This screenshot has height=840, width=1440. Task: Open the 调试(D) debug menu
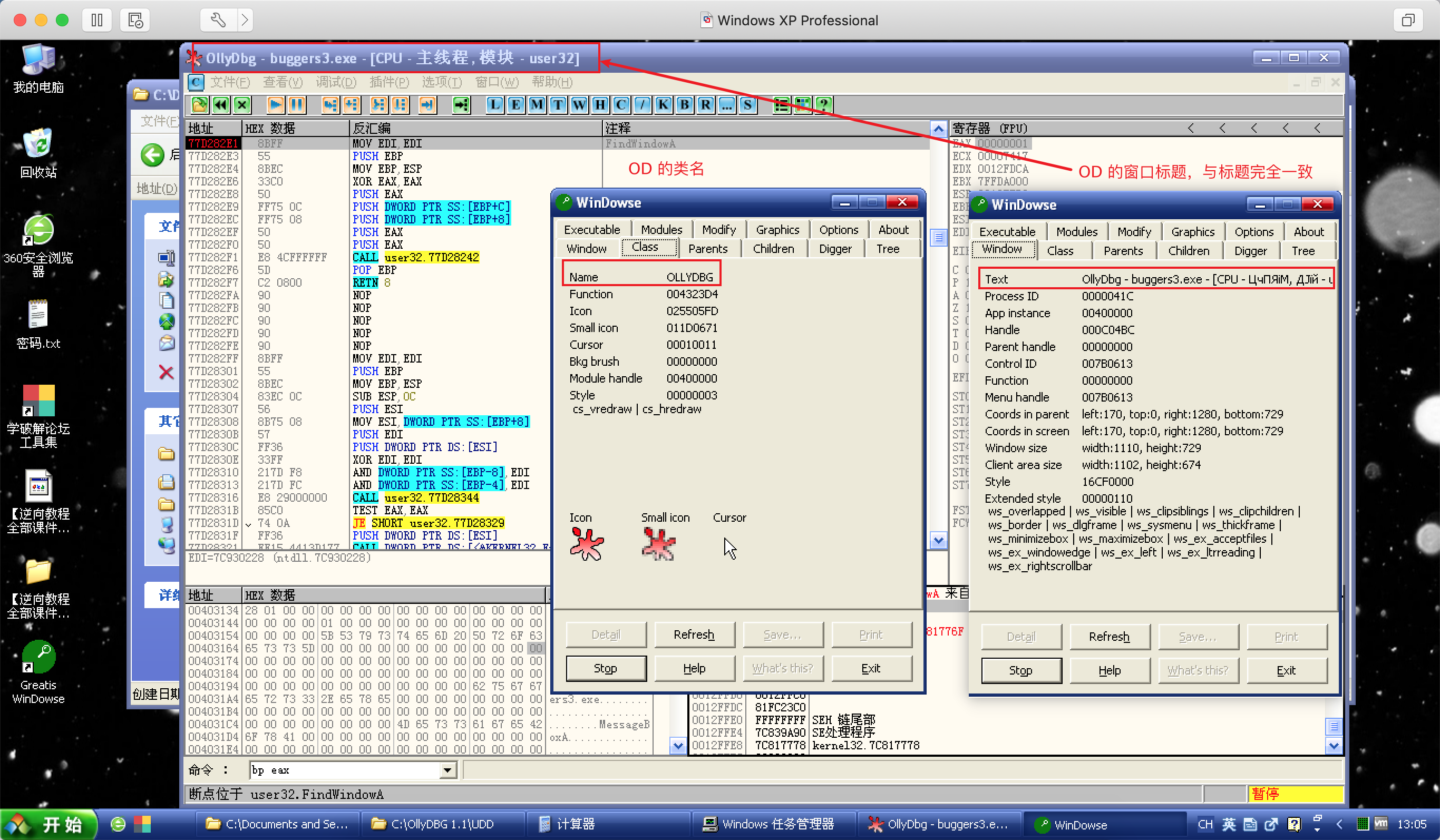[336, 82]
